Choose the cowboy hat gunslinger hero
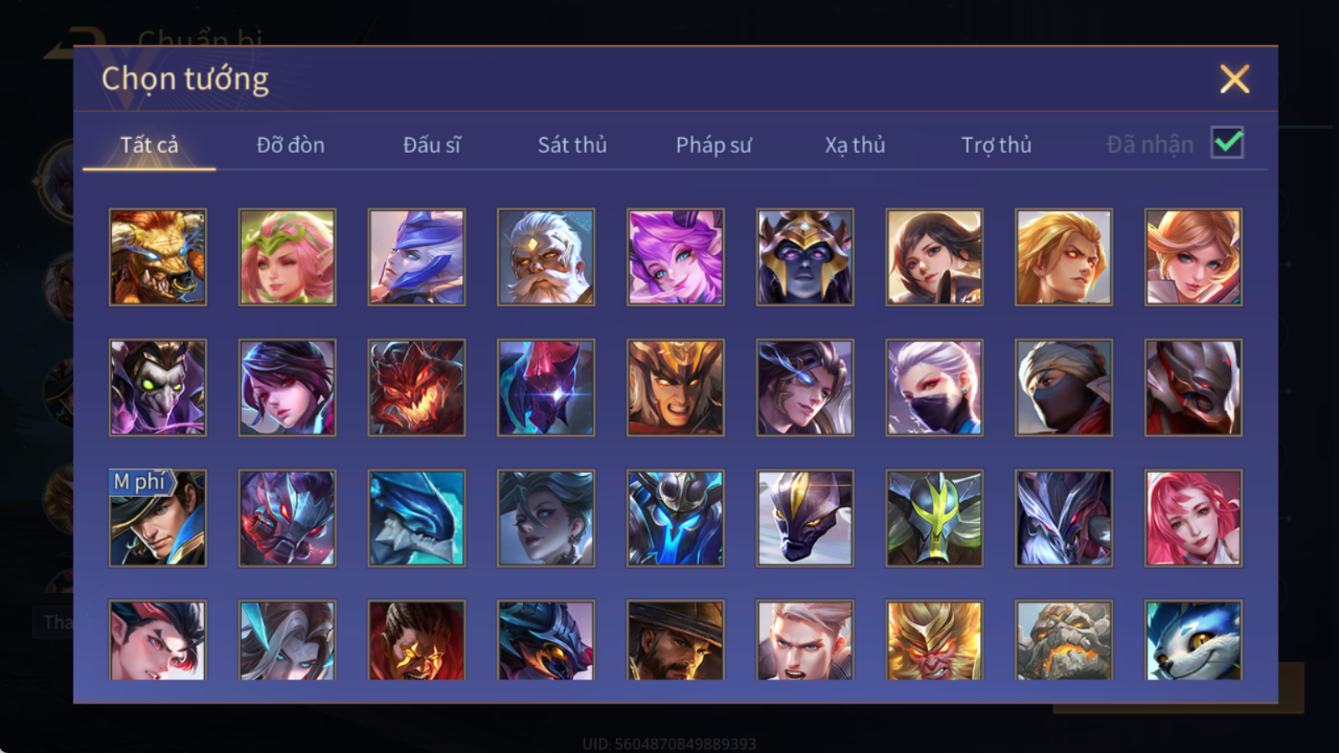 676,640
